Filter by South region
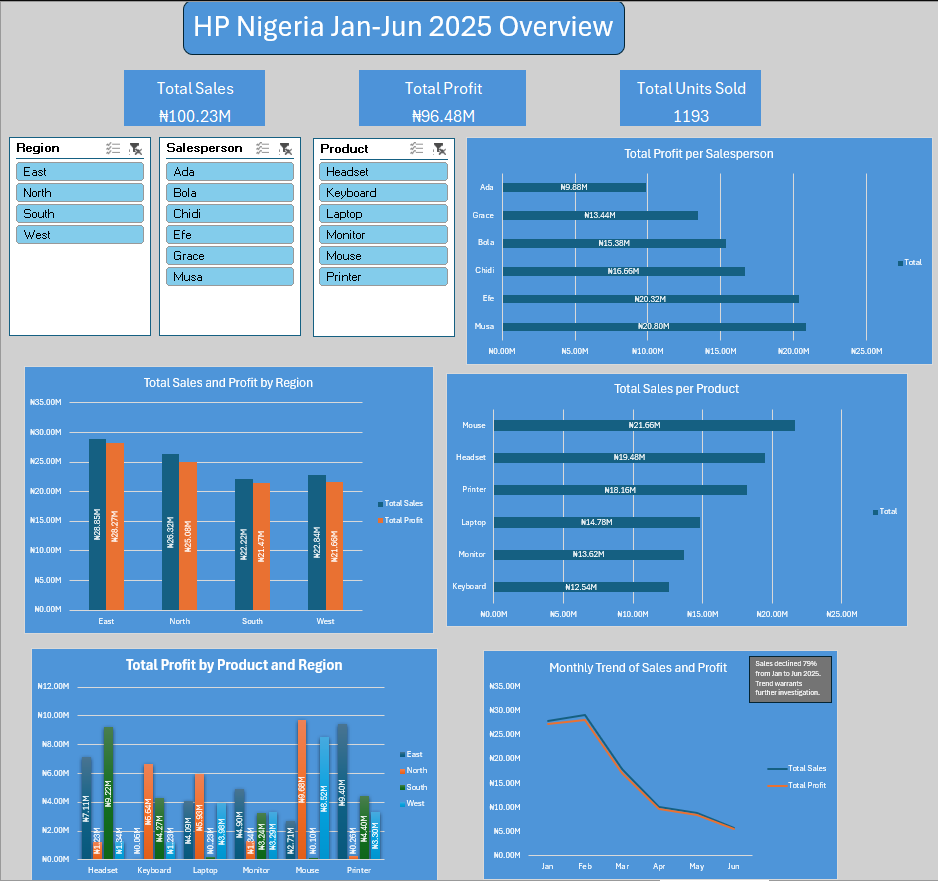 [x=80, y=214]
